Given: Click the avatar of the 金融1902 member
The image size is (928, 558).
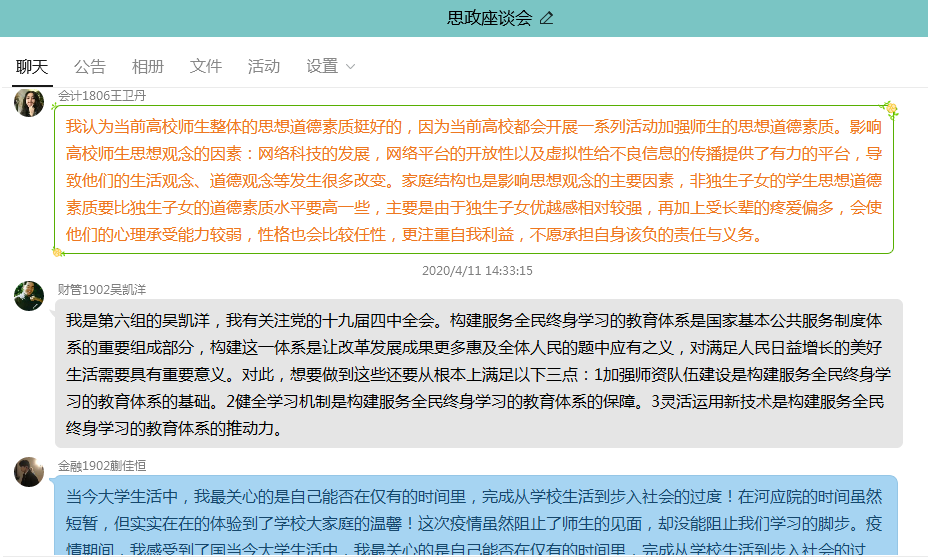Looking at the screenshot, I should click(29, 472).
